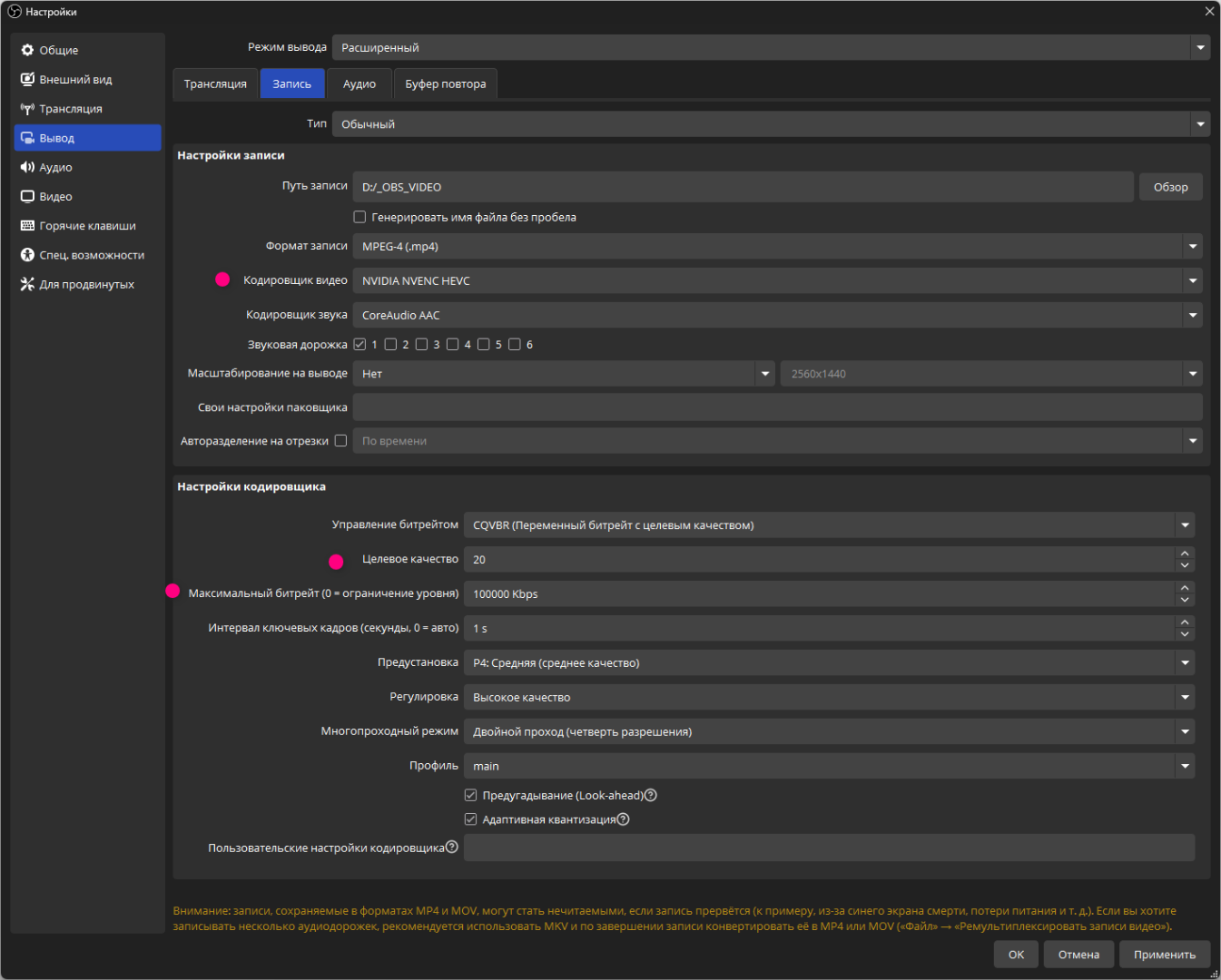The height and width of the screenshot is (980, 1221).
Task: Click the OBS logo in title bar
Action: point(15,12)
